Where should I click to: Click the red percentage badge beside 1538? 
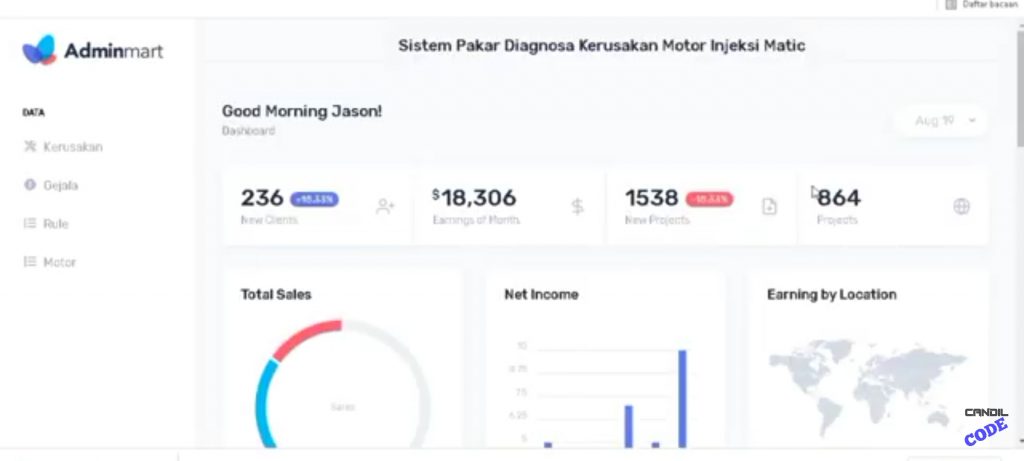(x=709, y=199)
